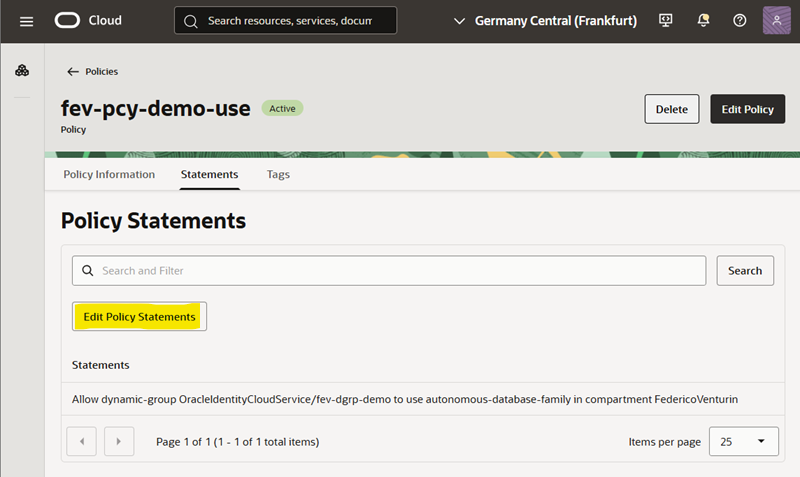Click the search magnifier icon in top bar
This screenshot has width=800, height=477.
(191, 21)
